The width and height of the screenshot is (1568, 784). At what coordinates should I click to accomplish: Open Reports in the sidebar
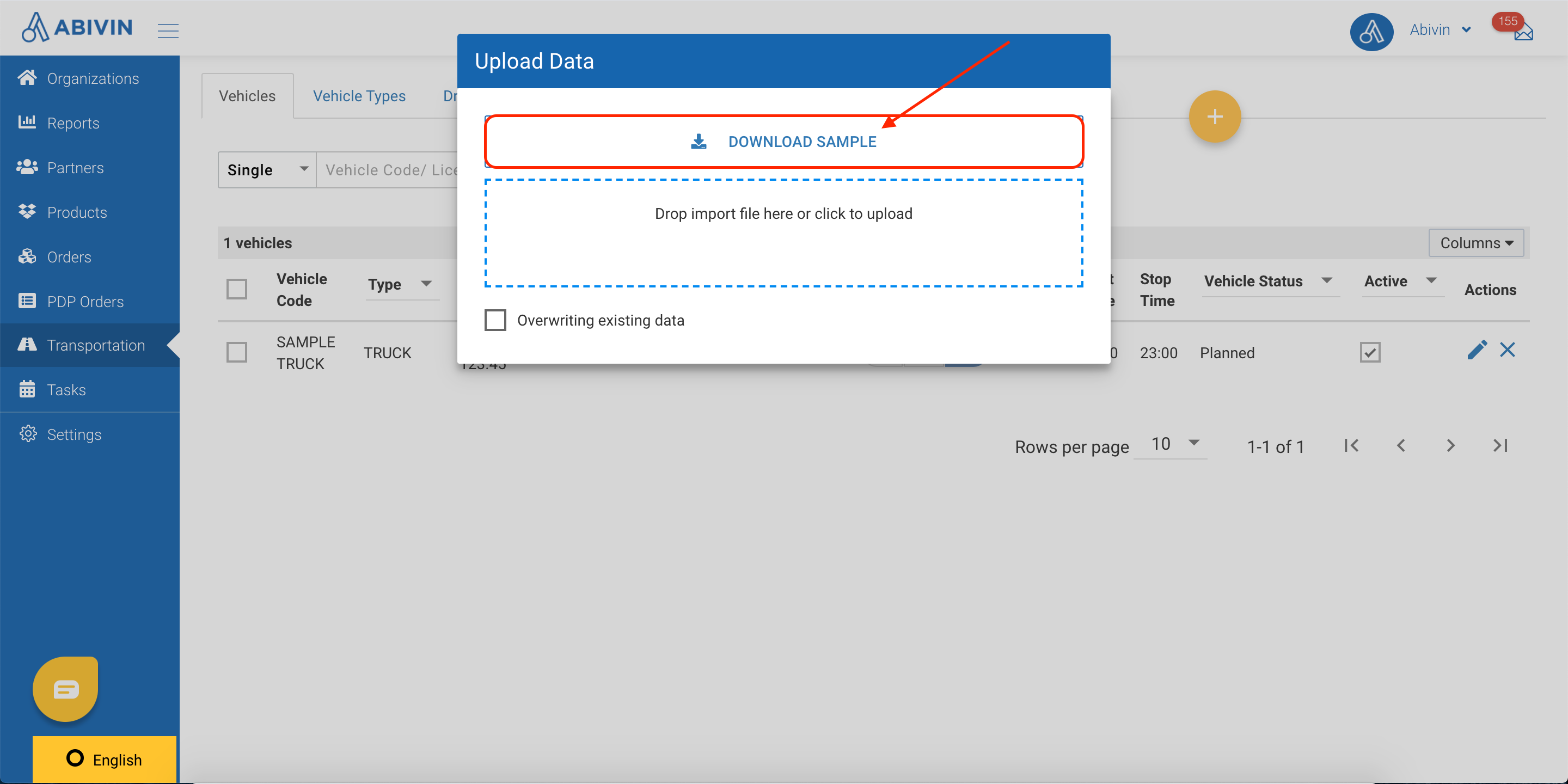(x=73, y=123)
